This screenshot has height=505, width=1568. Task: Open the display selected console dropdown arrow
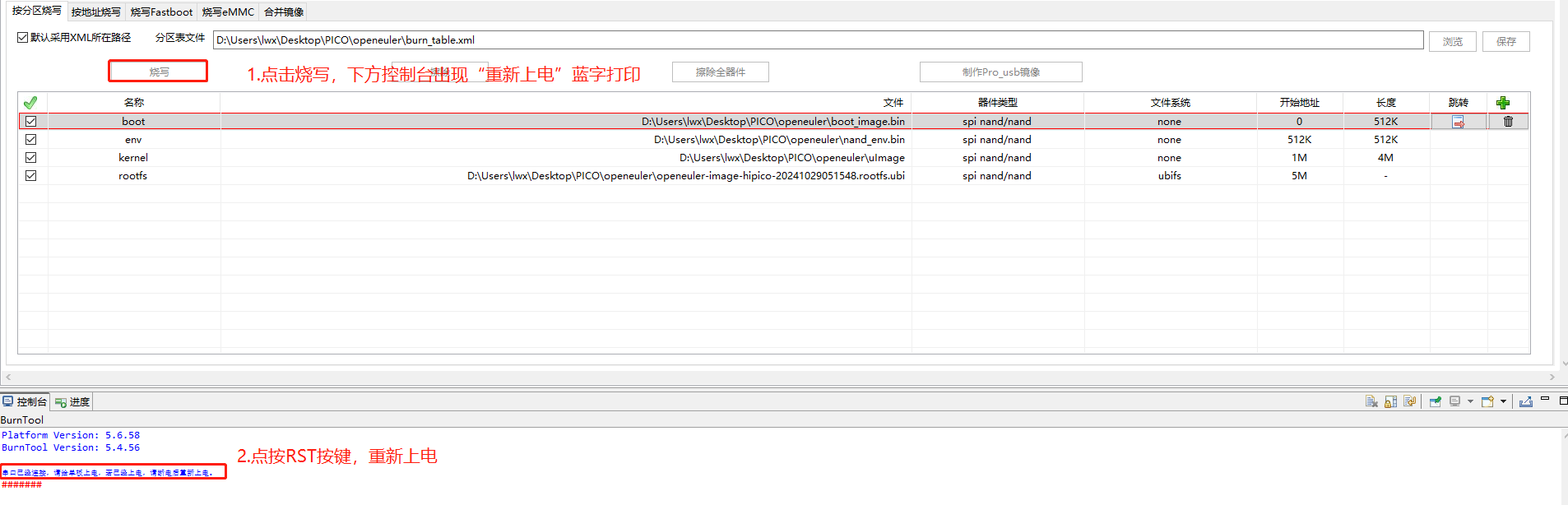pyautogui.click(x=1470, y=401)
